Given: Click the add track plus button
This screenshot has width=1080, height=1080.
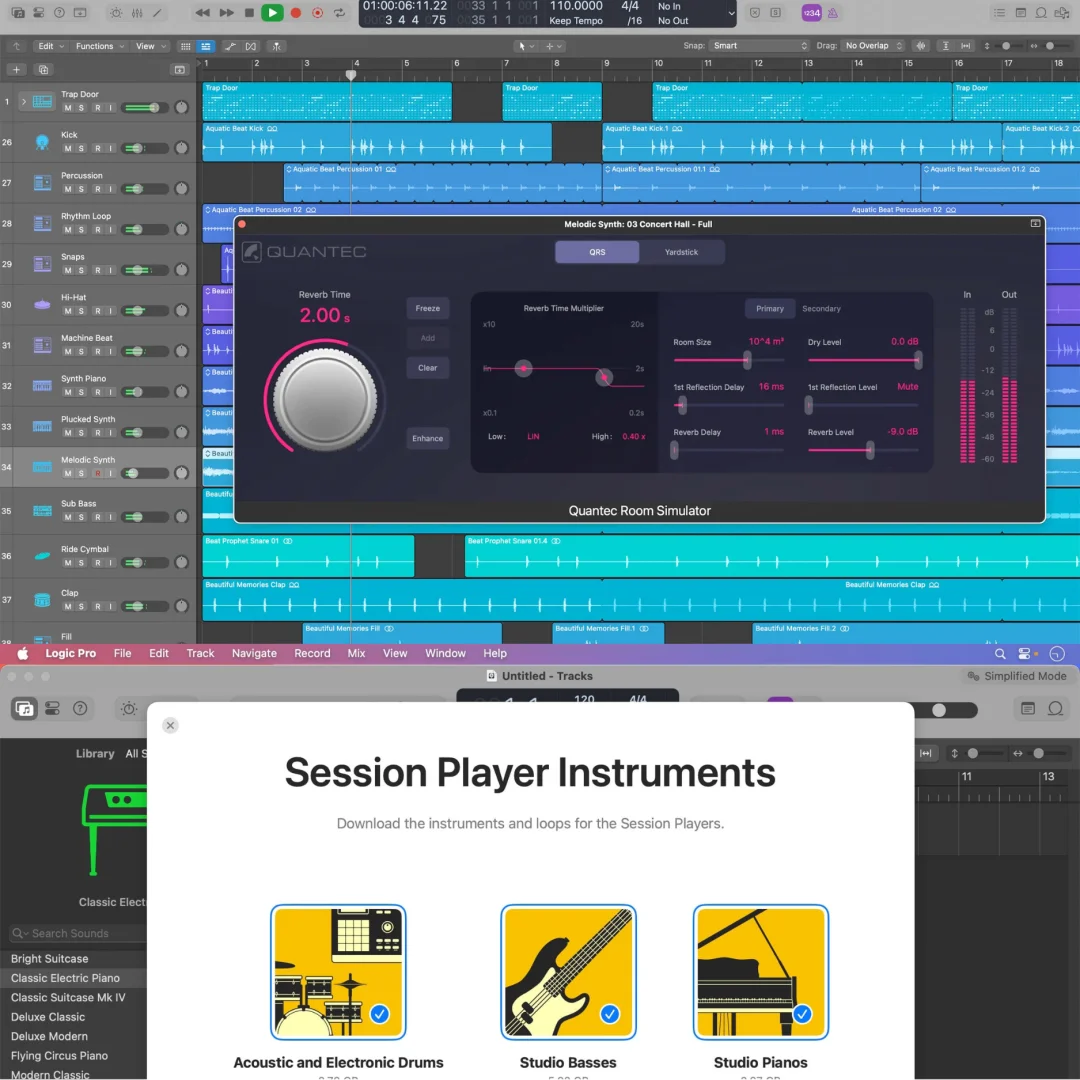Looking at the screenshot, I should coord(16,70).
